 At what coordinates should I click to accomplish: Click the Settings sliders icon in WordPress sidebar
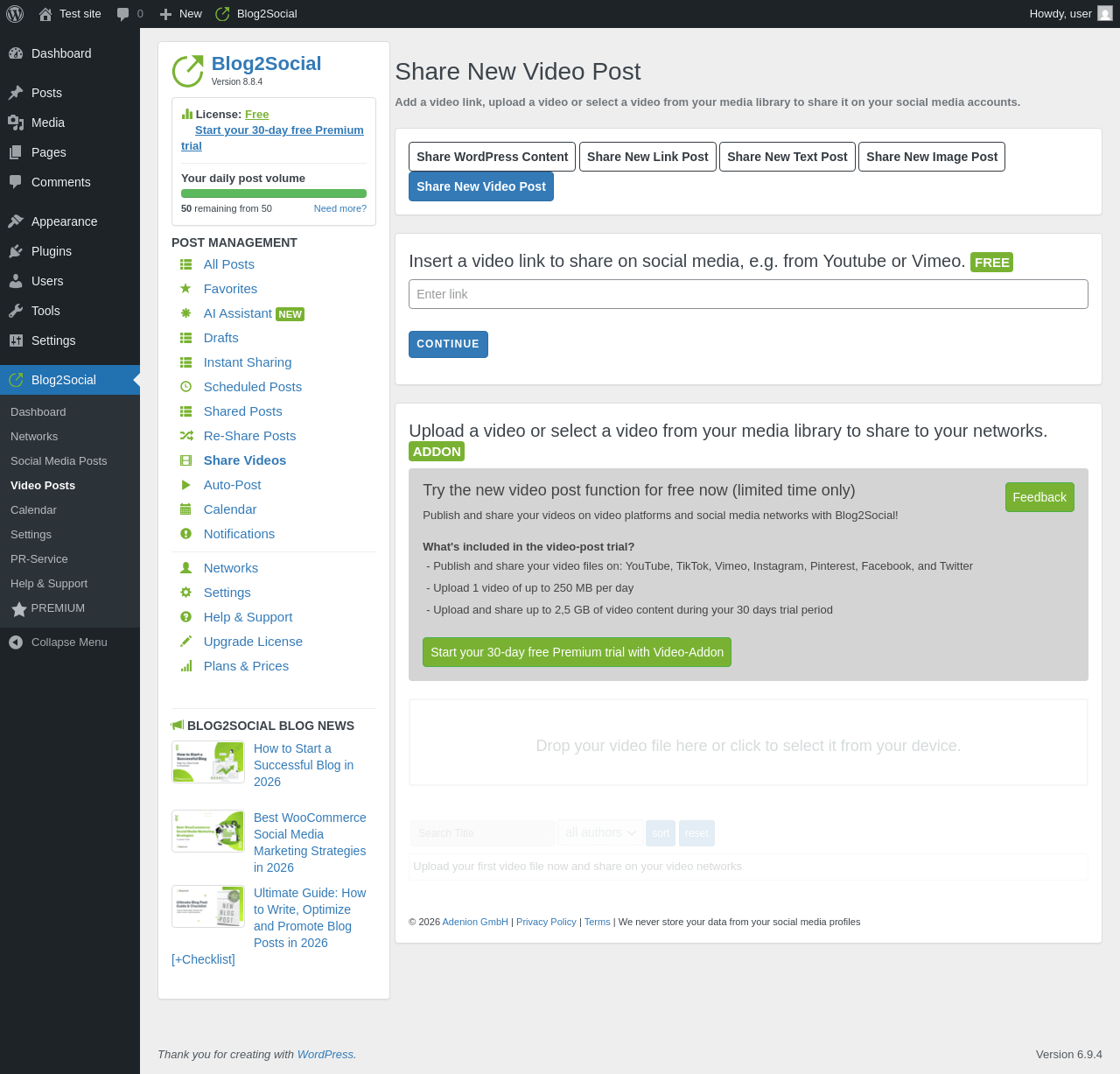pyautogui.click(x=16, y=340)
